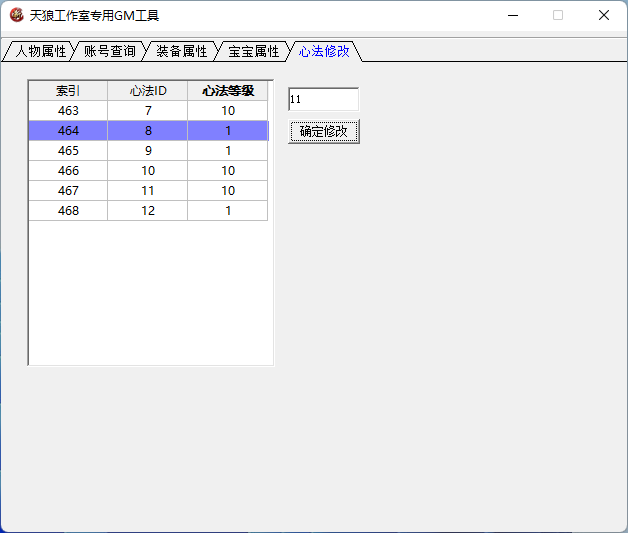The height and width of the screenshot is (533, 628).
Task: Click the app icon in title bar
Action: click(x=16, y=15)
